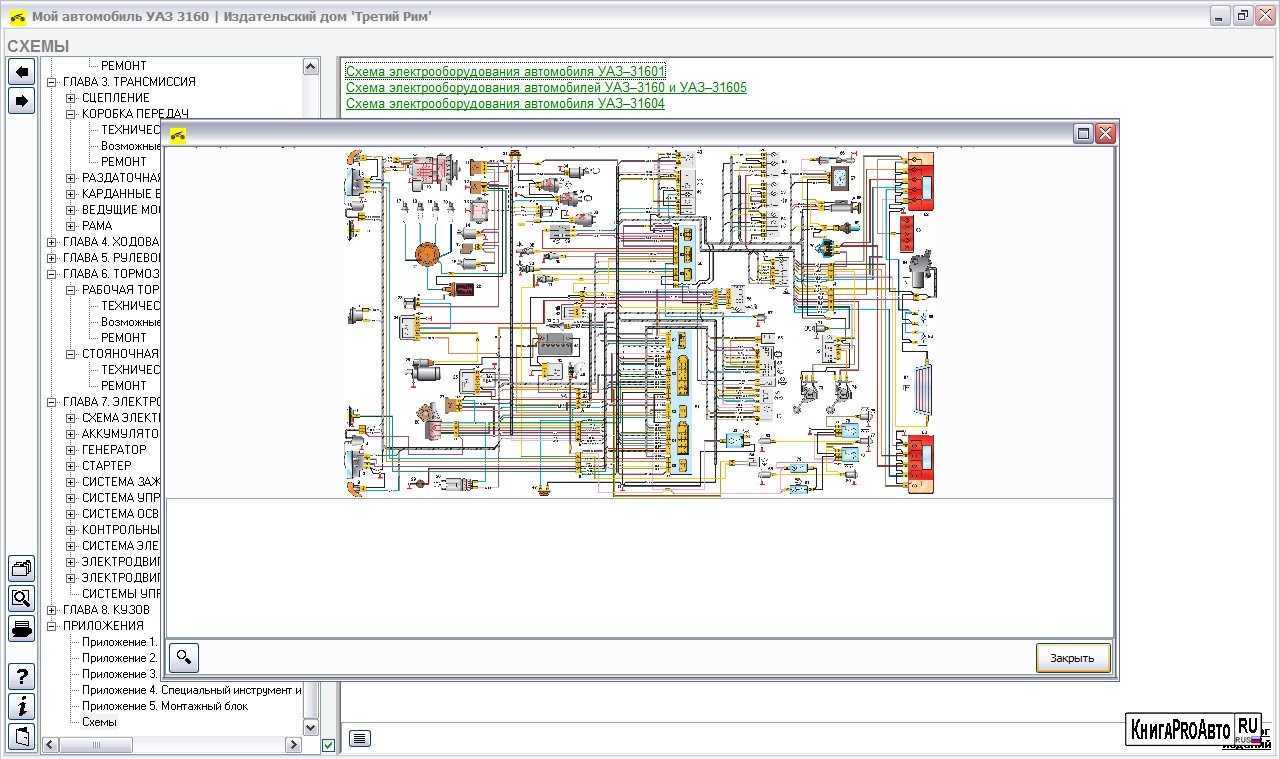Go forward with the right arrow icon
Viewport: 1280px width, 759px height.
click(21, 100)
